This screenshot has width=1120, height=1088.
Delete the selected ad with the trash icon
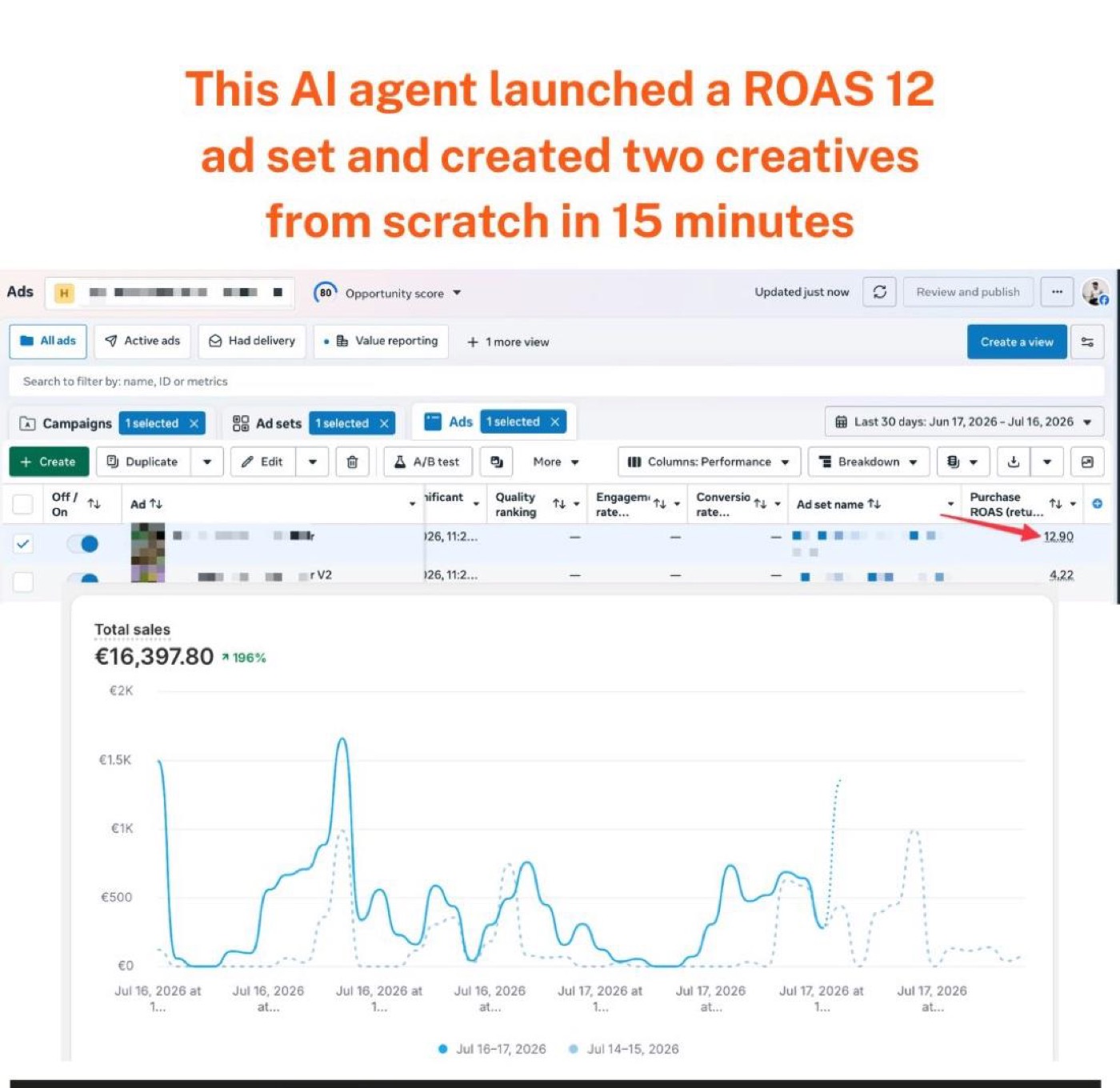point(352,462)
